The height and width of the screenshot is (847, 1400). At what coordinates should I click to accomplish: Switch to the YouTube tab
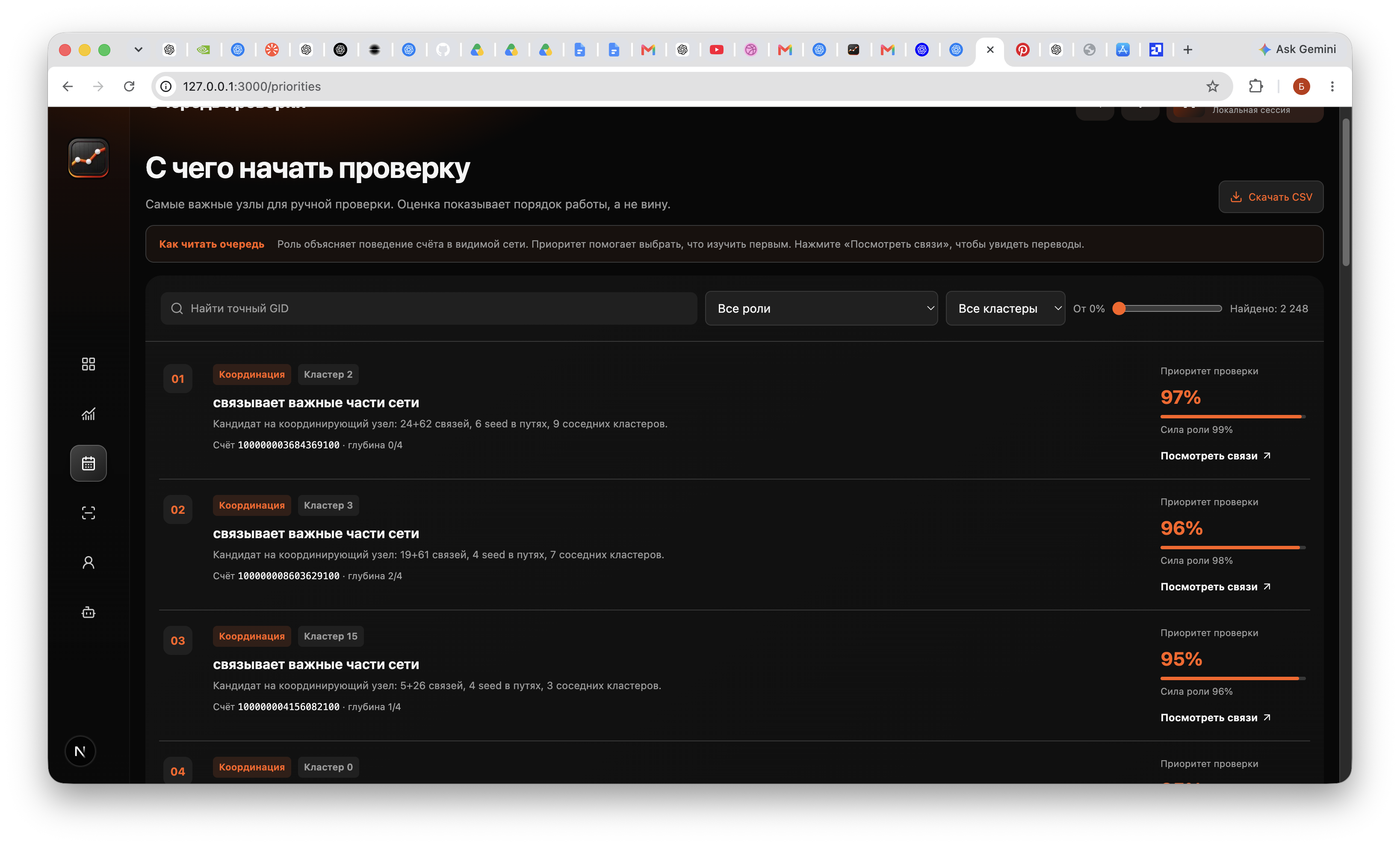pyautogui.click(x=717, y=50)
